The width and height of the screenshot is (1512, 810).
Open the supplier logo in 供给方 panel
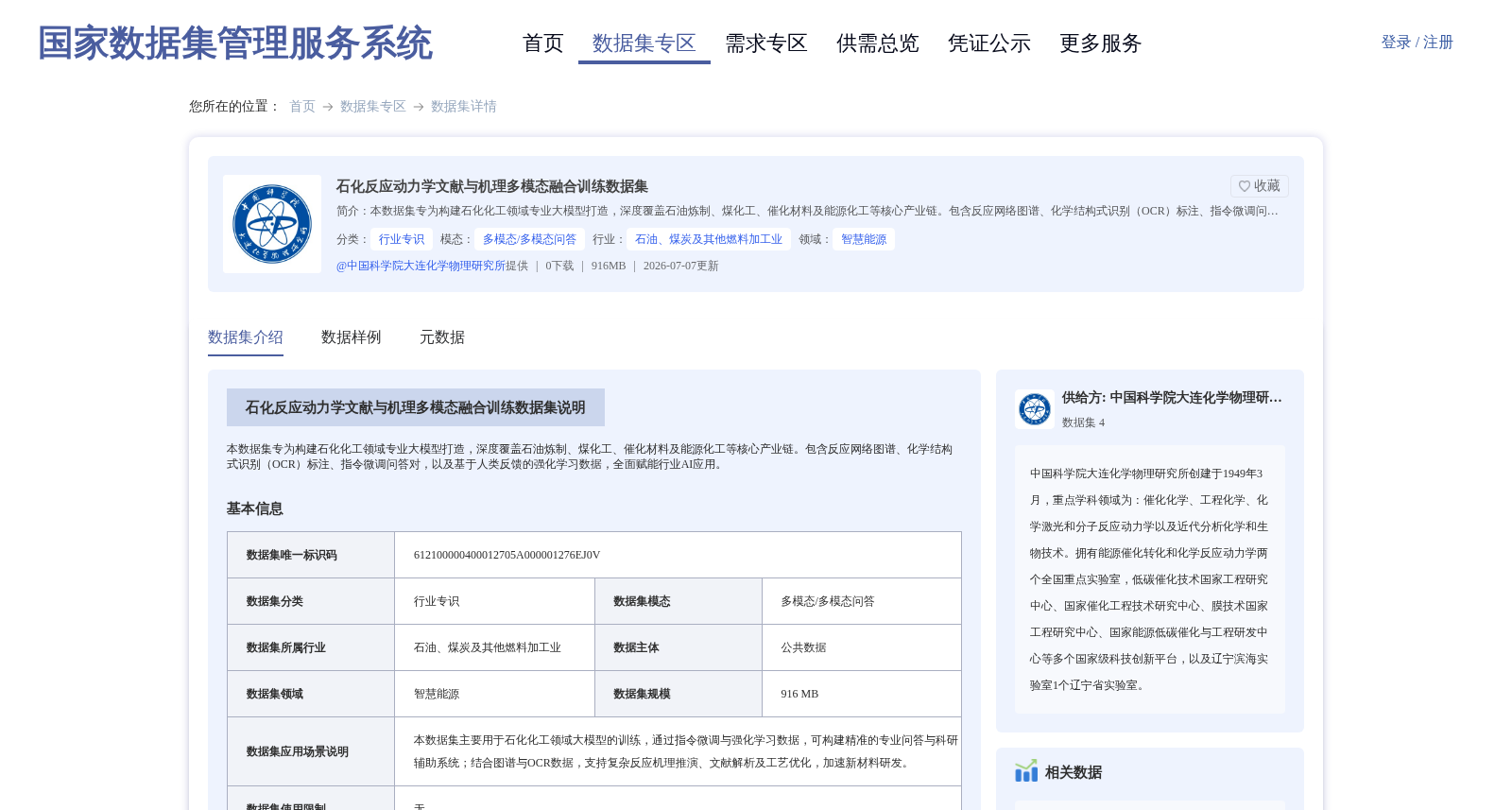coord(1035,409)
